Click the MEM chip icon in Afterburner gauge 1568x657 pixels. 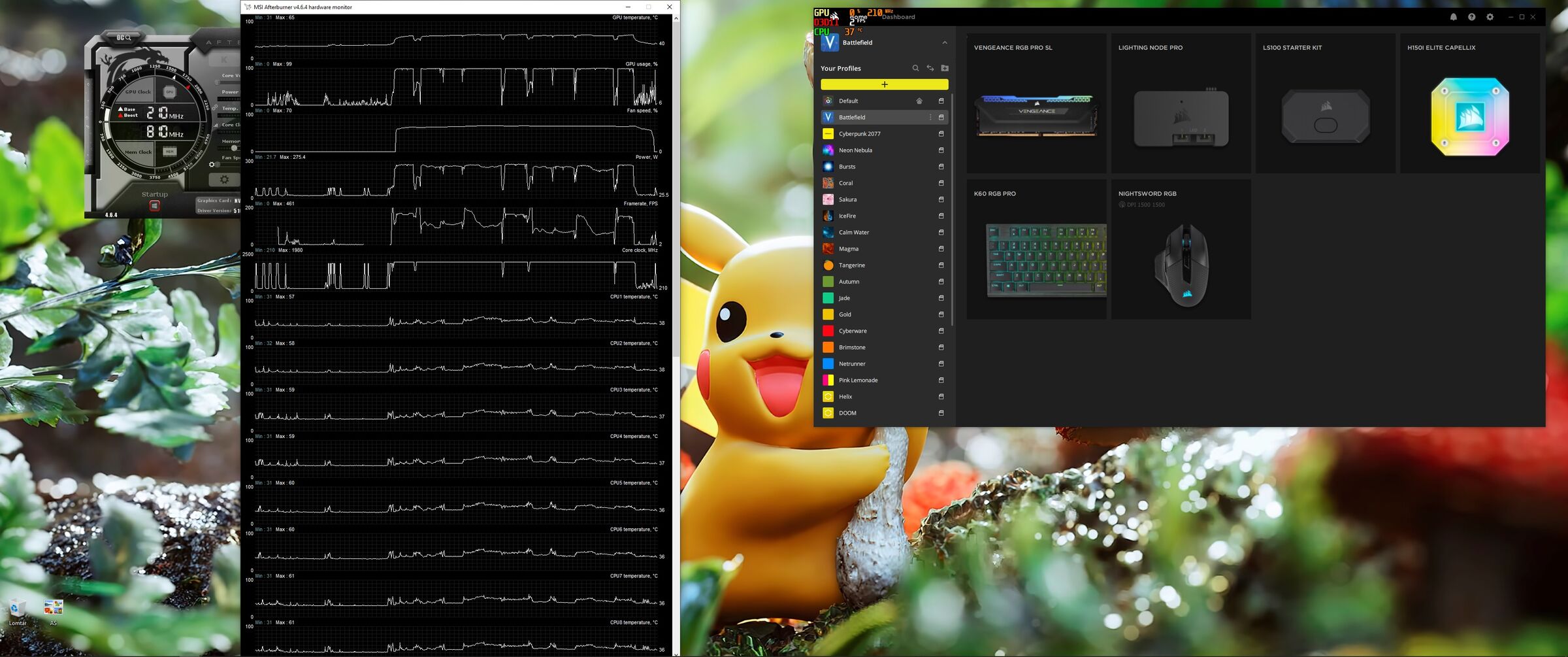click(x=169, y=152)
